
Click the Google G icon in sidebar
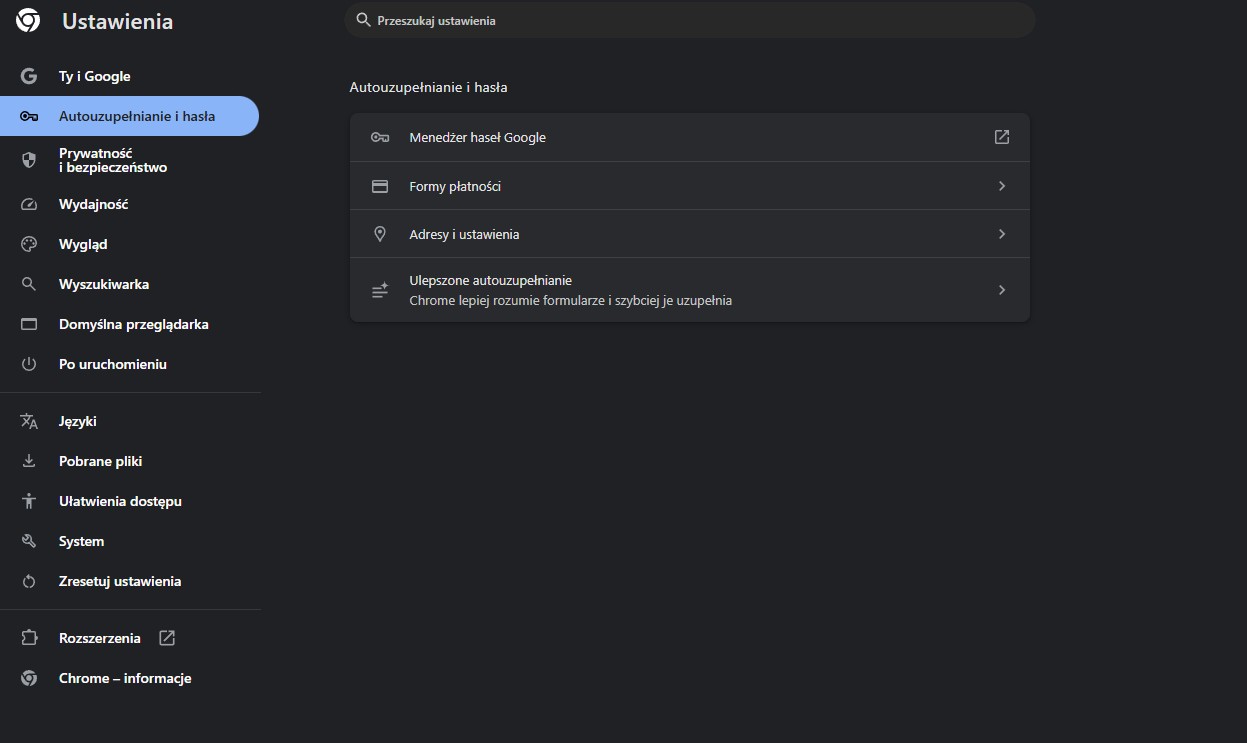[29, 76]
